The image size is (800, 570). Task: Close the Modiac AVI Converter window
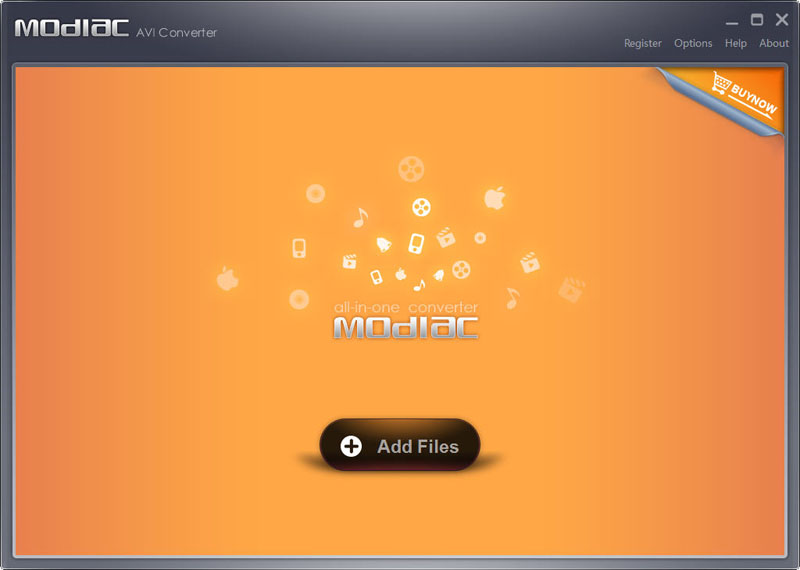782,20
